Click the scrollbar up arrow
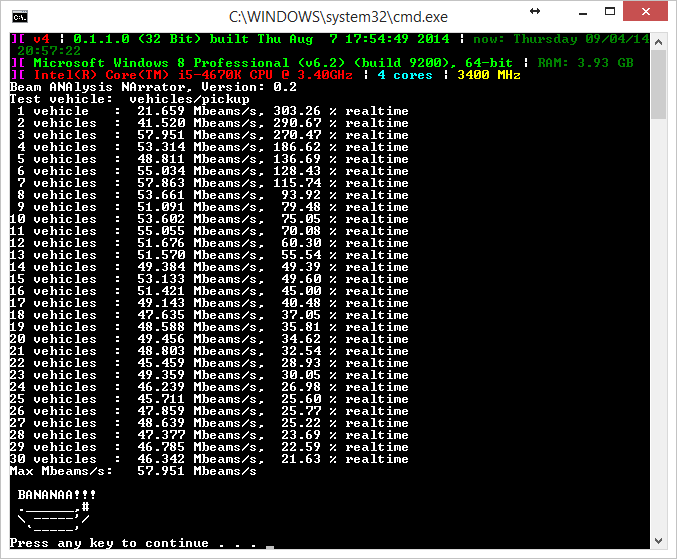The width and height of the screenshot is (677, 559). (x=658, y=42)
